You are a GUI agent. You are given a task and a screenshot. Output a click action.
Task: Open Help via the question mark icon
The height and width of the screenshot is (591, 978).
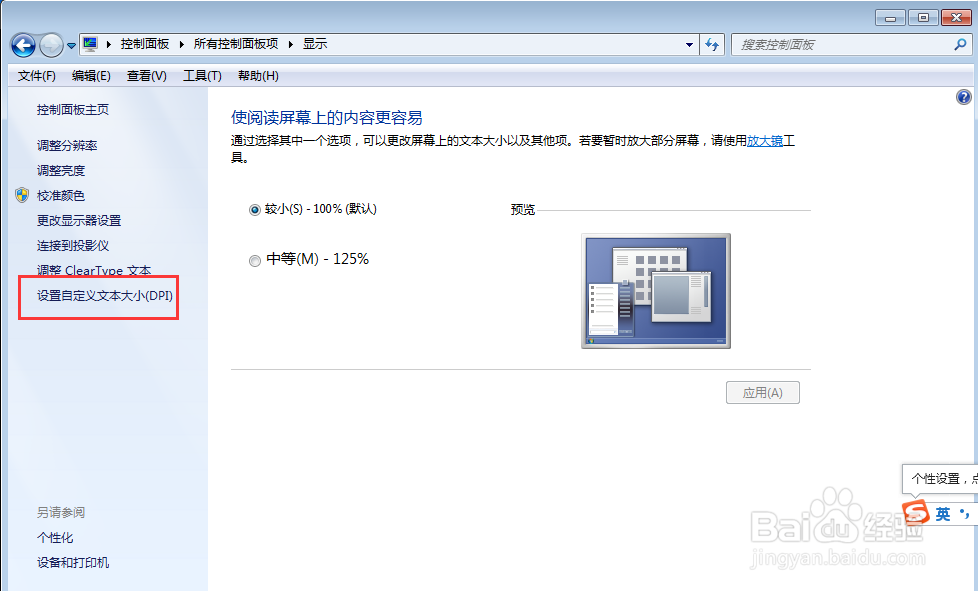[963, 96]
